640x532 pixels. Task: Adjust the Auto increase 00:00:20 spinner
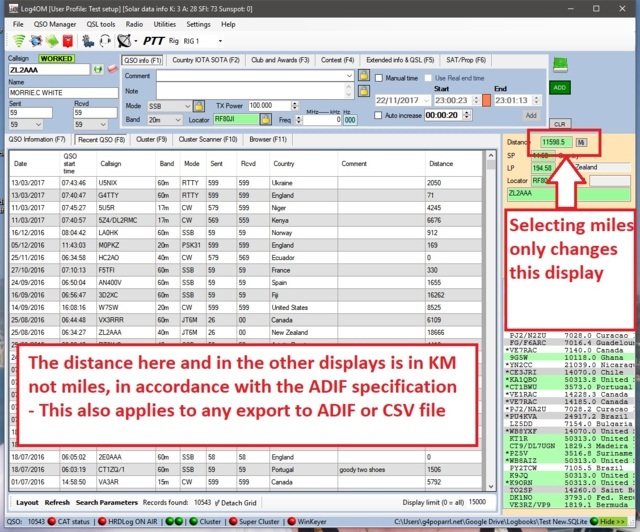467,115
